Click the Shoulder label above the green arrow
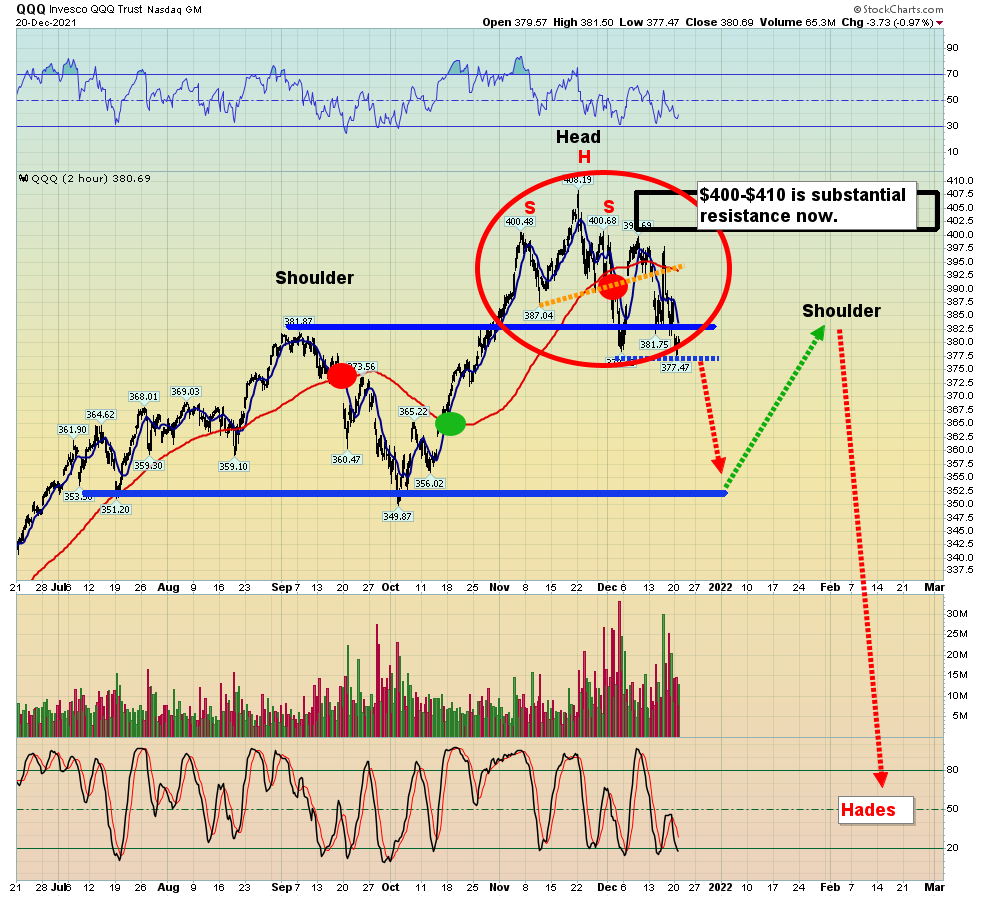This screenshot has height=897, width=990. [841, 311]
